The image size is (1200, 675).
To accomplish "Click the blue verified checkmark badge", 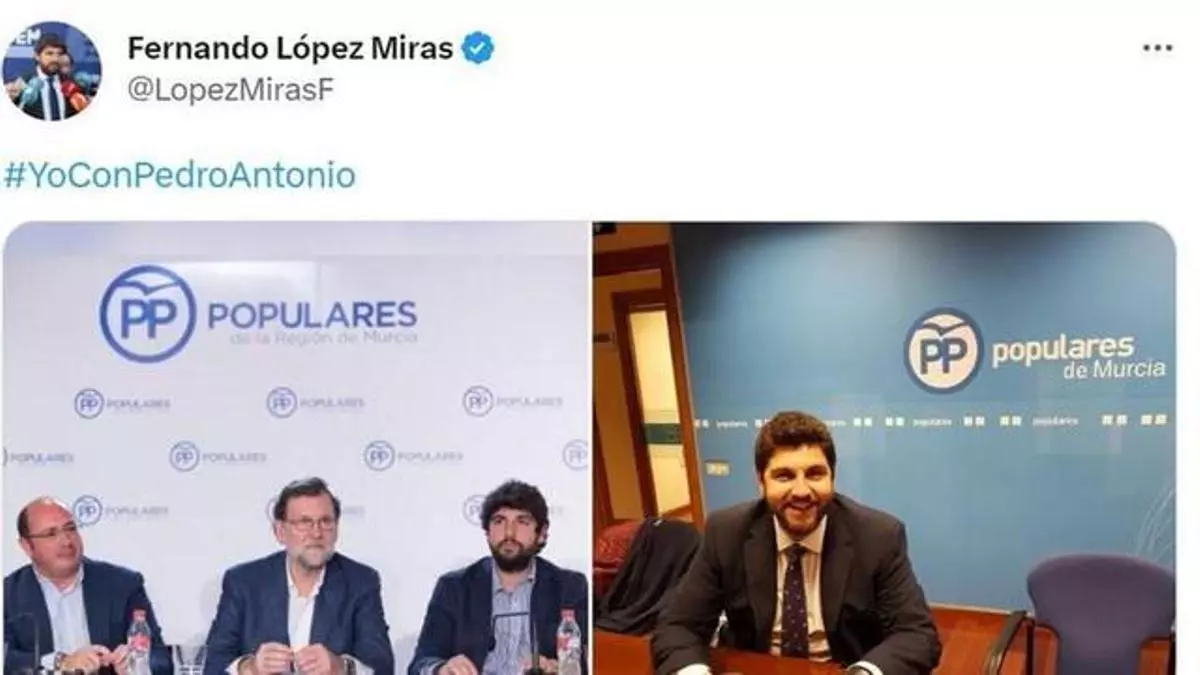I will (x=476, y=48).
